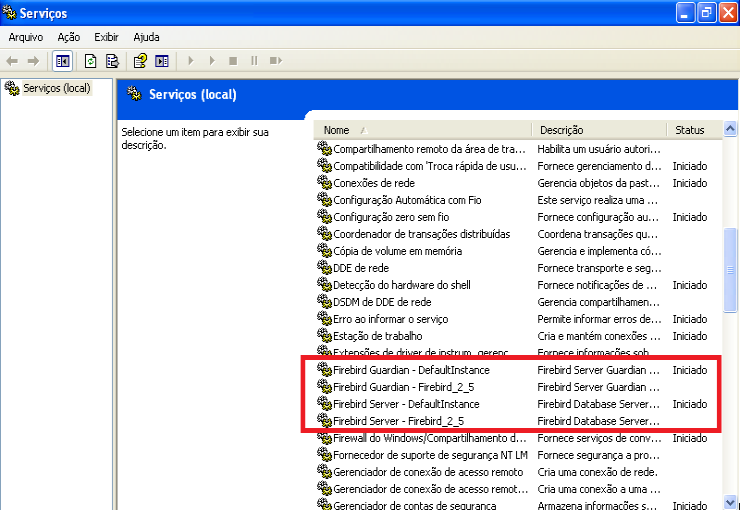Viewport: 740px width, 510px height.
Task: Click the Descrição column header
Action: click(599, 130)
